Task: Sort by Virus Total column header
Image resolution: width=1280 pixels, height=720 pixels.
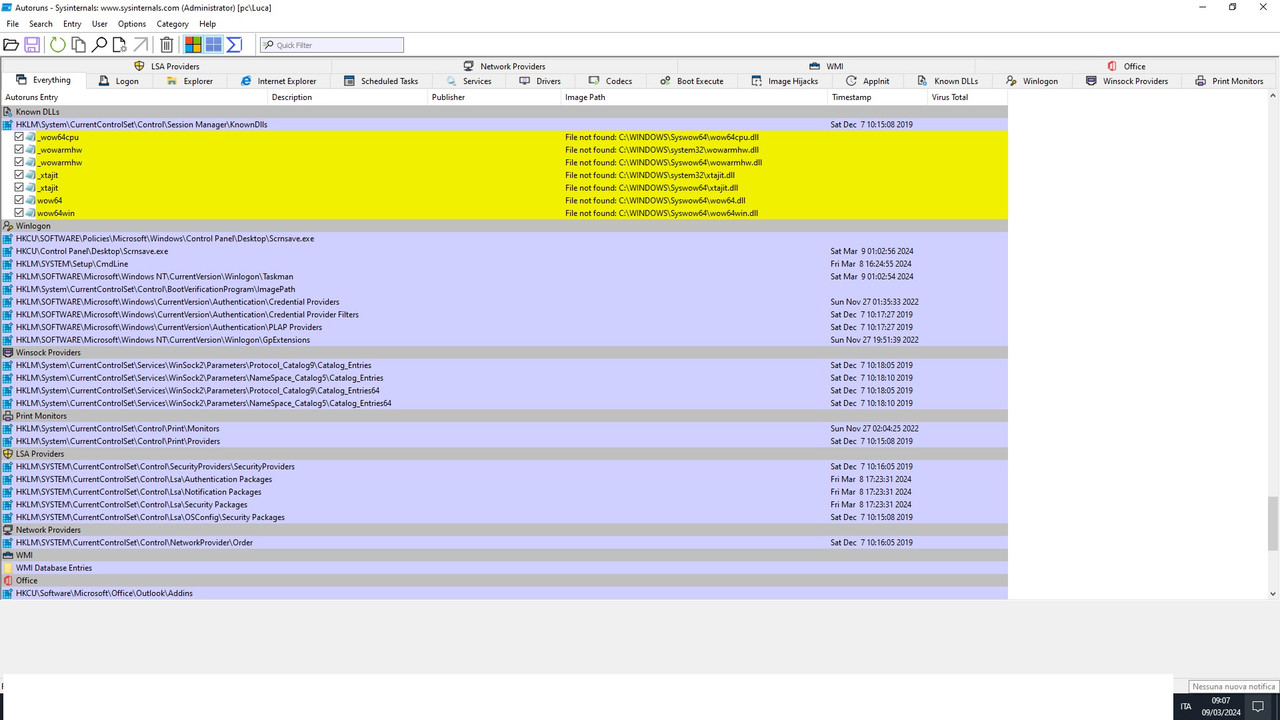Action: point(968,97)
